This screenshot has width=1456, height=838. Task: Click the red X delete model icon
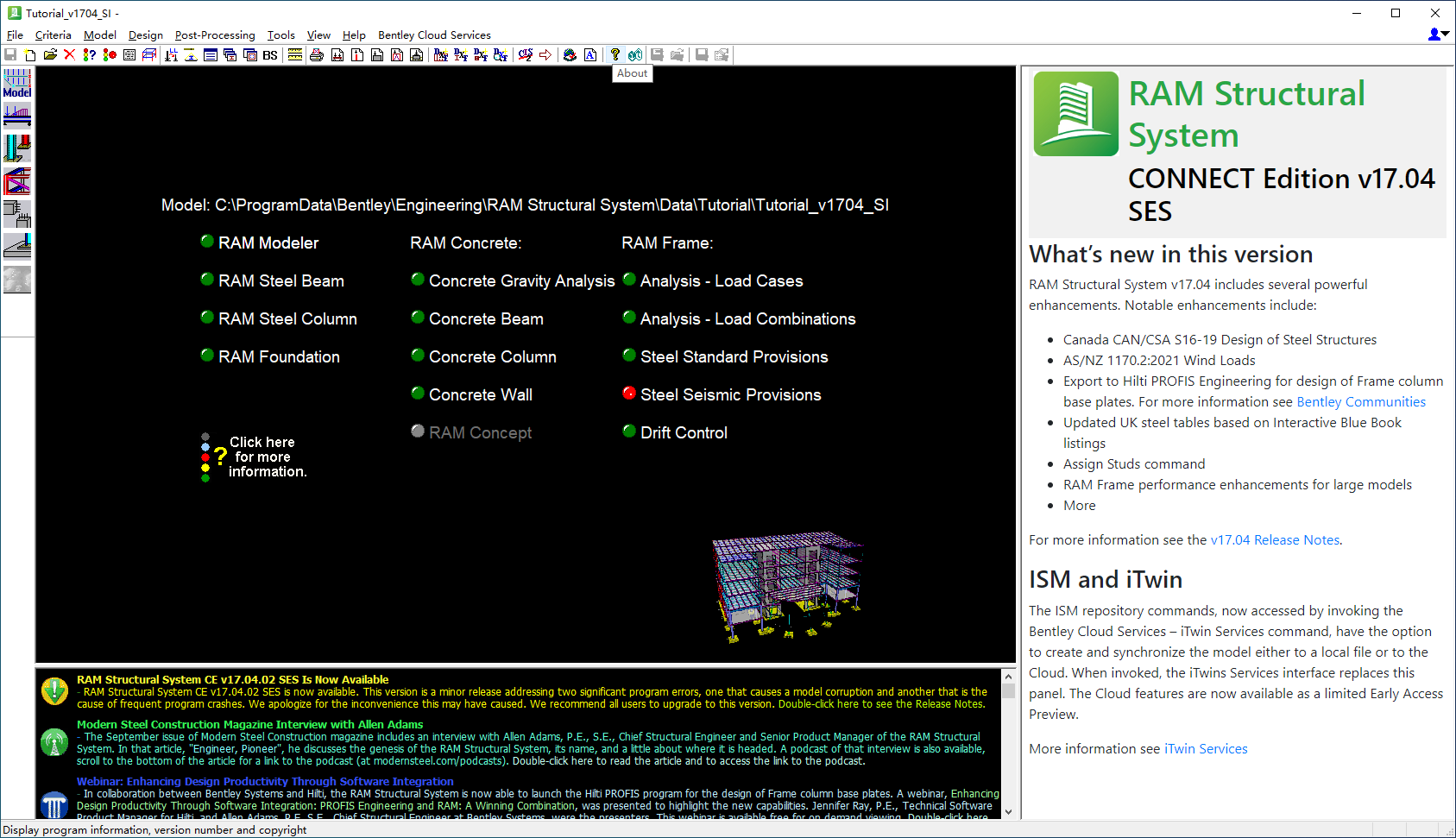click(69, 54)
